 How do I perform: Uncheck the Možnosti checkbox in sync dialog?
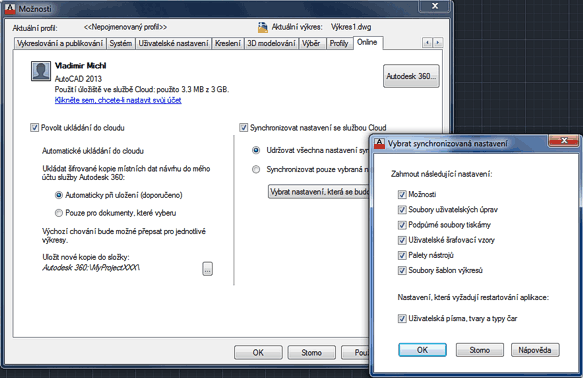pyautogui.click(x=402, y=194)
